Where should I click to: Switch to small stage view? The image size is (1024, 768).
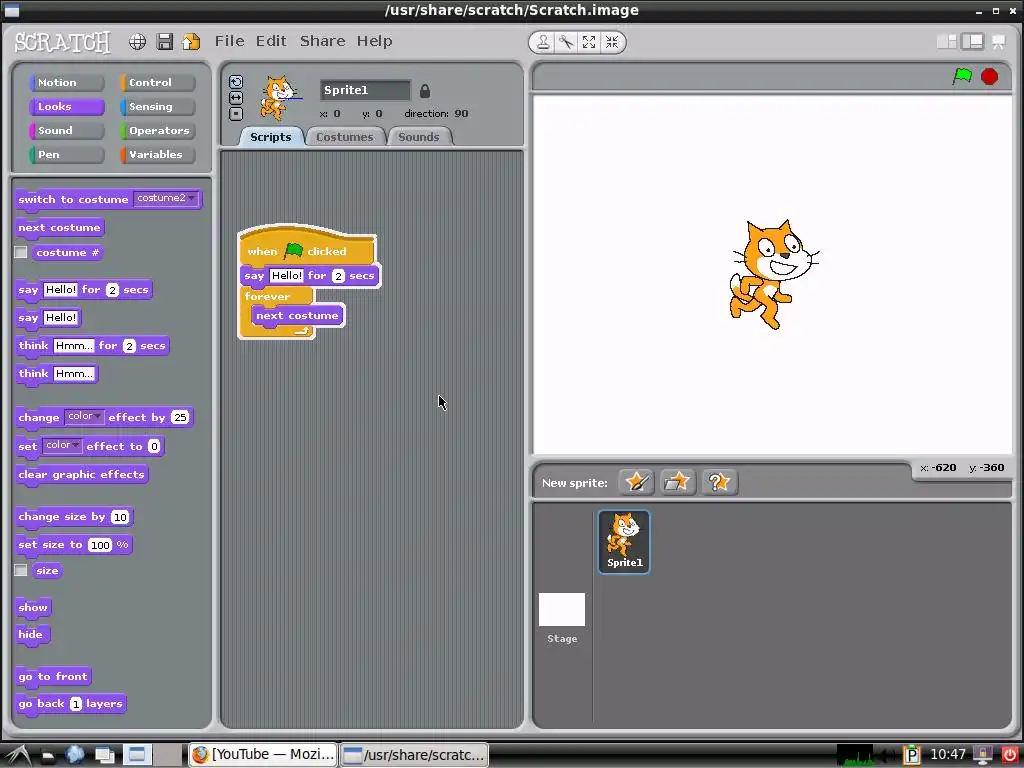point(946,42)
